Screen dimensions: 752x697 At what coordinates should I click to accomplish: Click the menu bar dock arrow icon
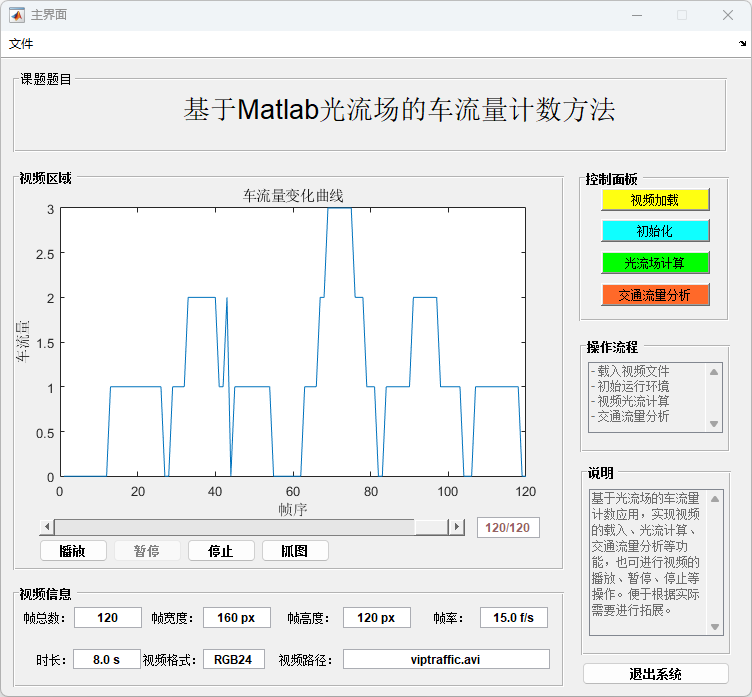[742, 44]
